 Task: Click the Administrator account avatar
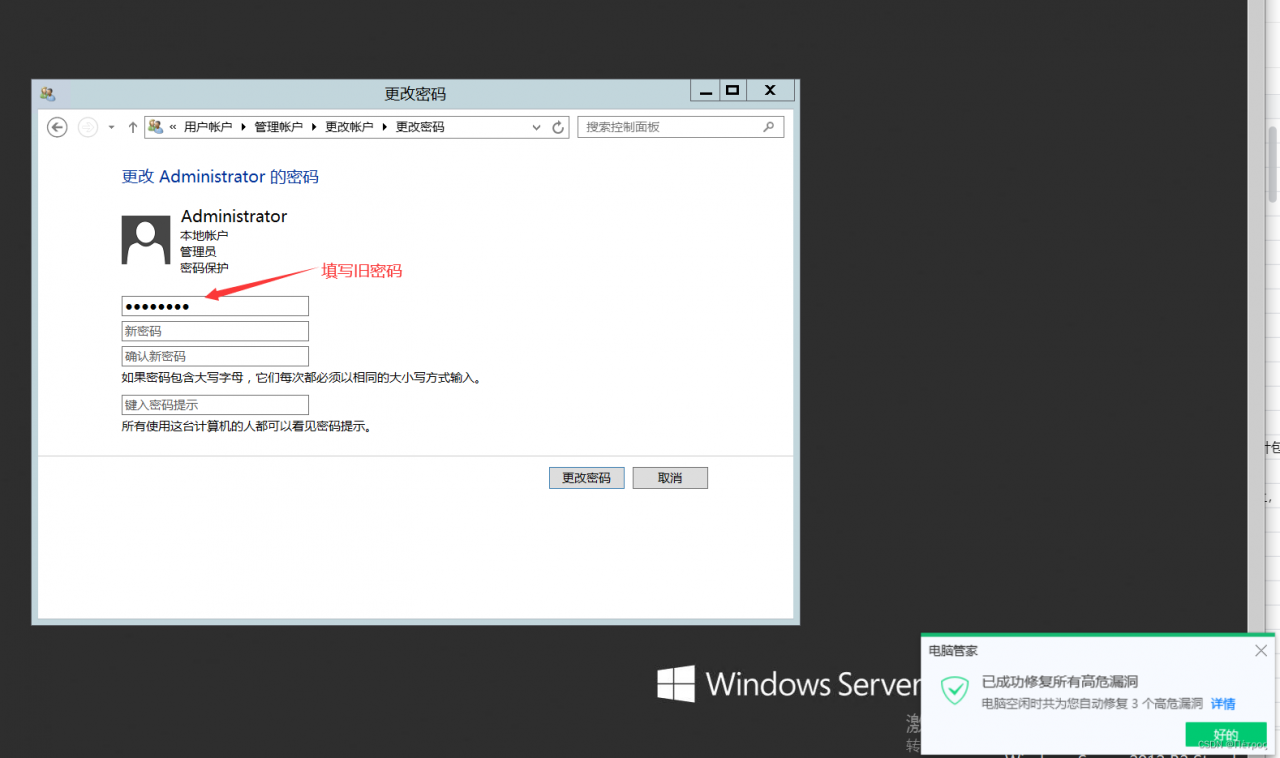pyautogui.click(x=146, y=240)
